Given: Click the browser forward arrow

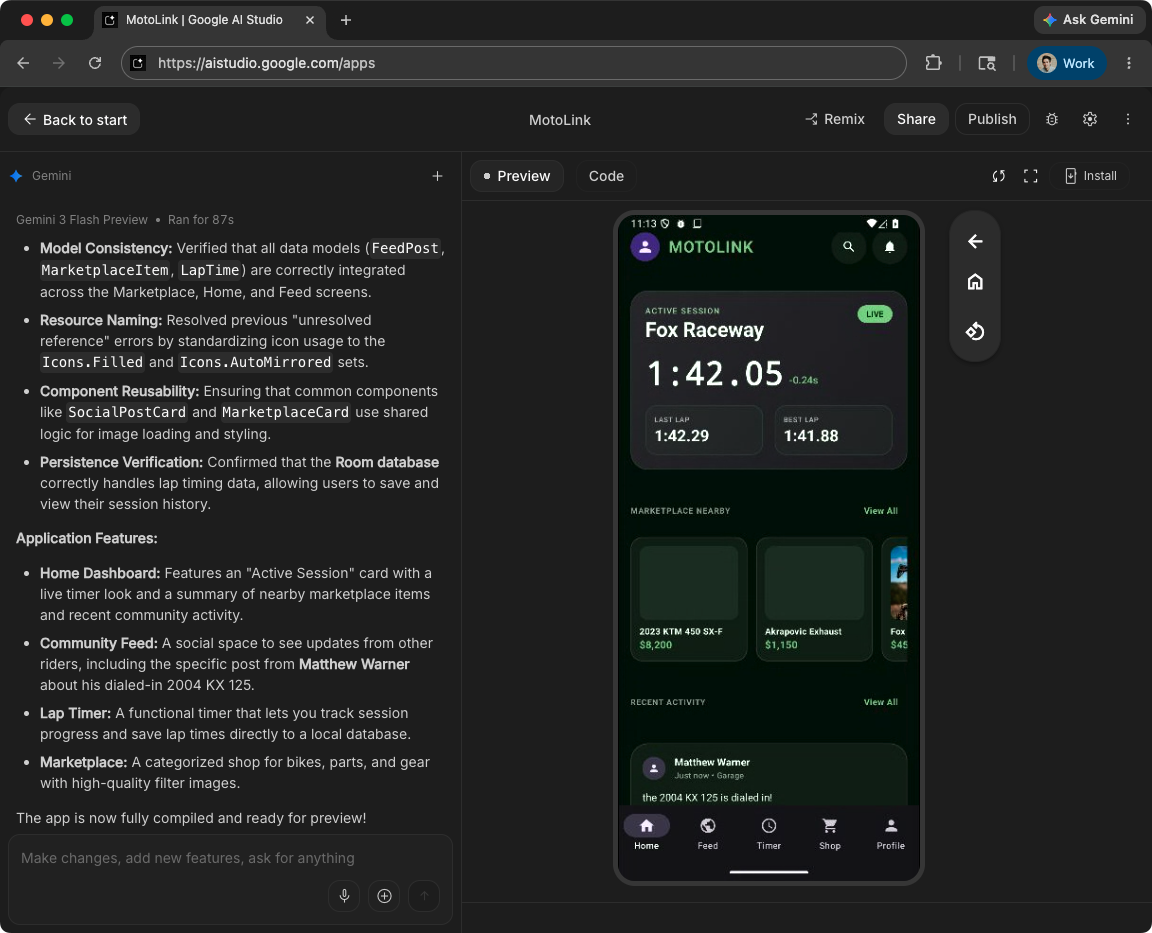Looking at the screenshot, I should [x=59, y=63].
